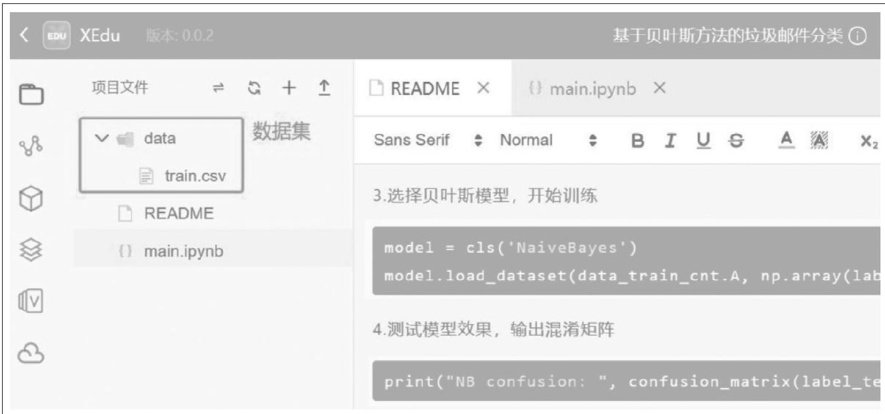Toggle underline formatting
Image resolution: width=885 pixels, height=414 pixels.
click(703, 141)
